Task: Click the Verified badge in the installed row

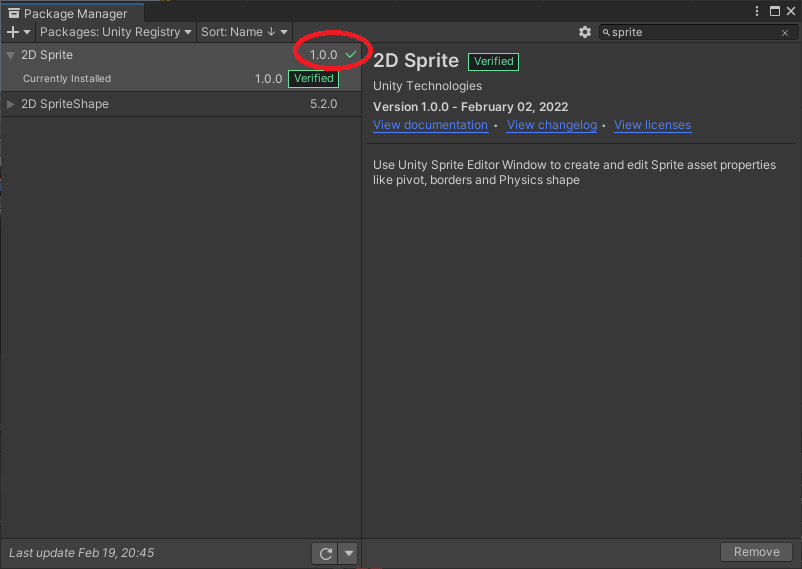Action: click(x=314, y=78)
